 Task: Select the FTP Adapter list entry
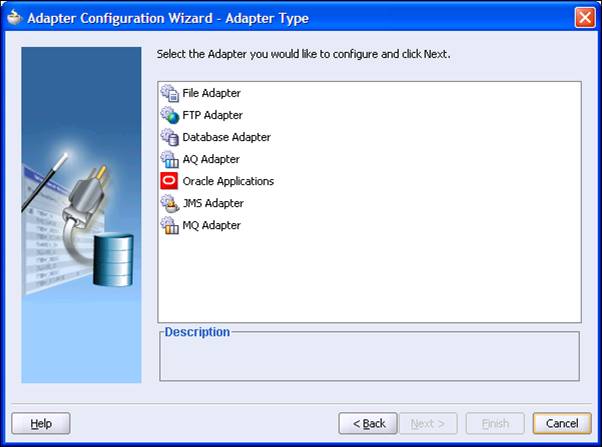click(x=212, y=115)
